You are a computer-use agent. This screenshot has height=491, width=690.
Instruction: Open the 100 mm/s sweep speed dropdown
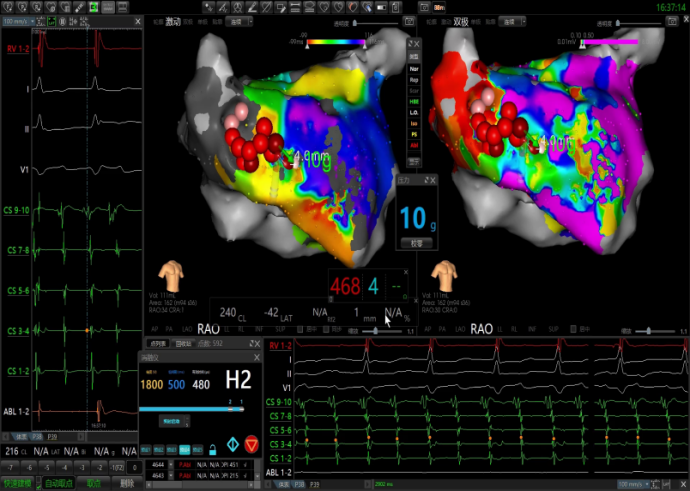click(16, 20)
